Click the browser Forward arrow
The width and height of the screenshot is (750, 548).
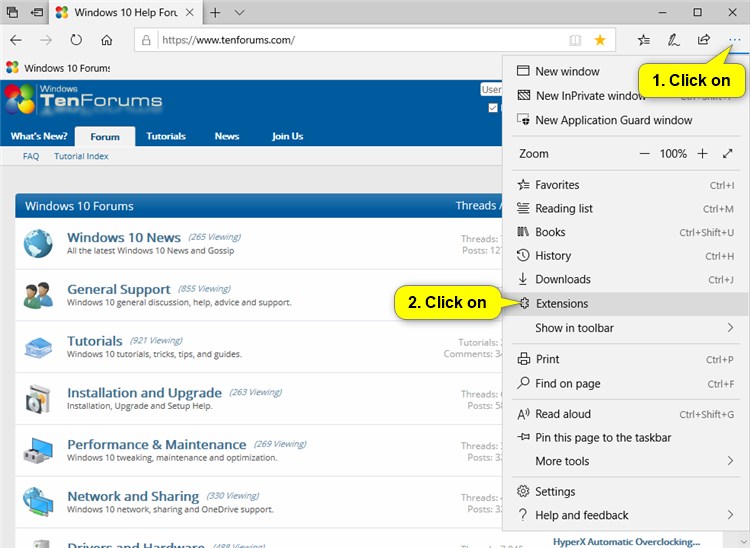click(x=46, y=40)
